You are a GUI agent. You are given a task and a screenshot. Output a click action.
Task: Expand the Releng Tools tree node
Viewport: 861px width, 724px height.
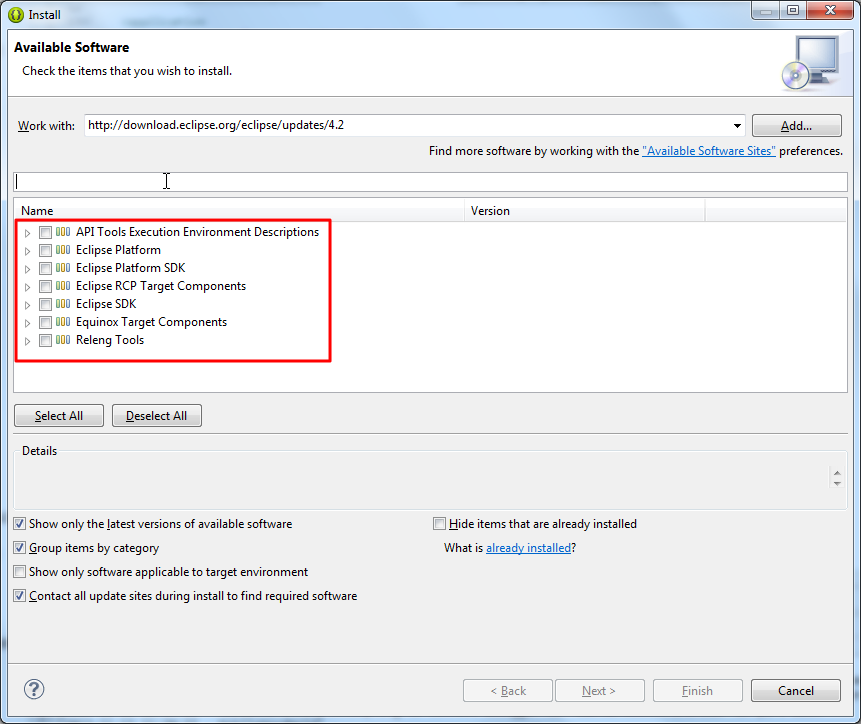[27, 341]
